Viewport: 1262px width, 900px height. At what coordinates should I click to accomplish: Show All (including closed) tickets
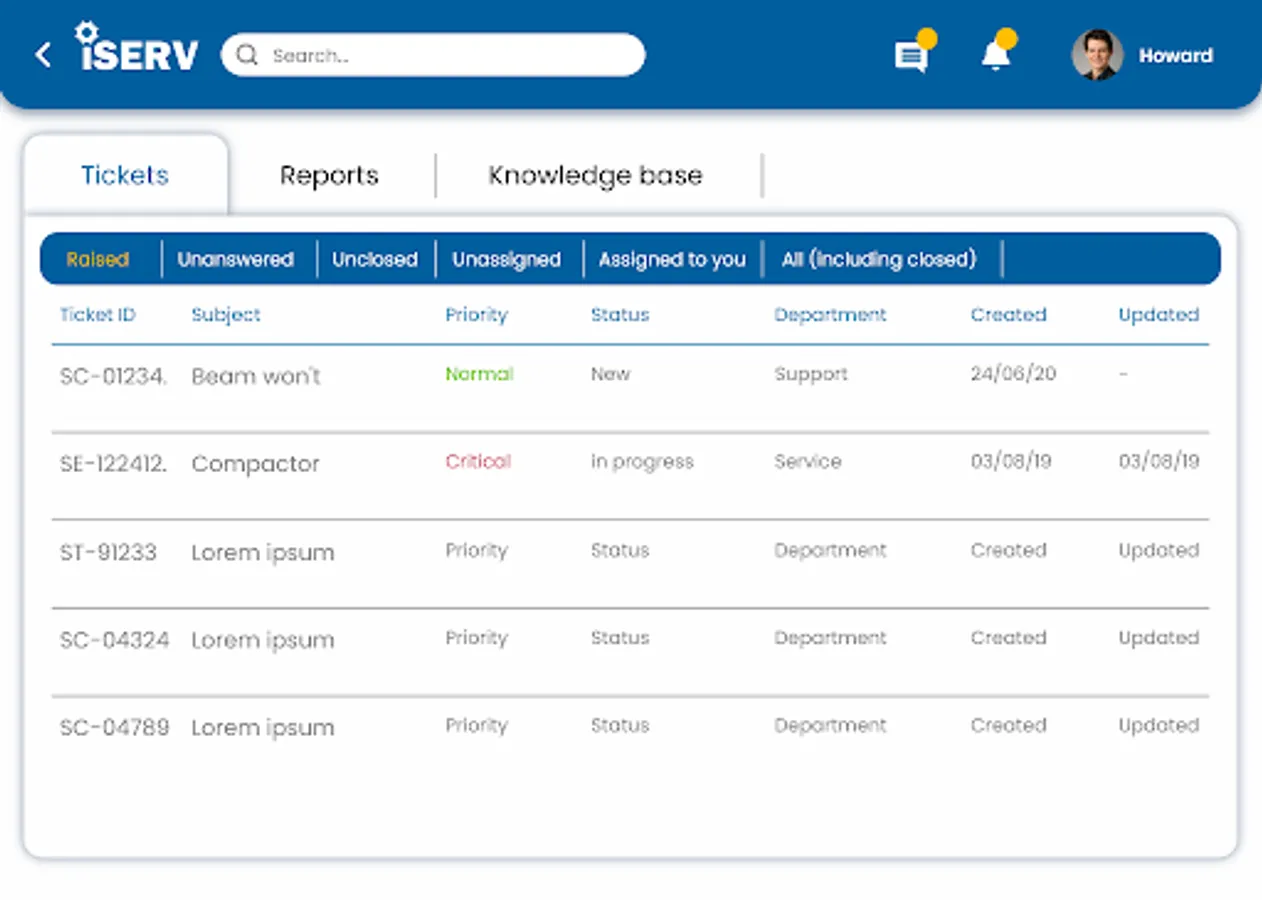coord(878,260)
